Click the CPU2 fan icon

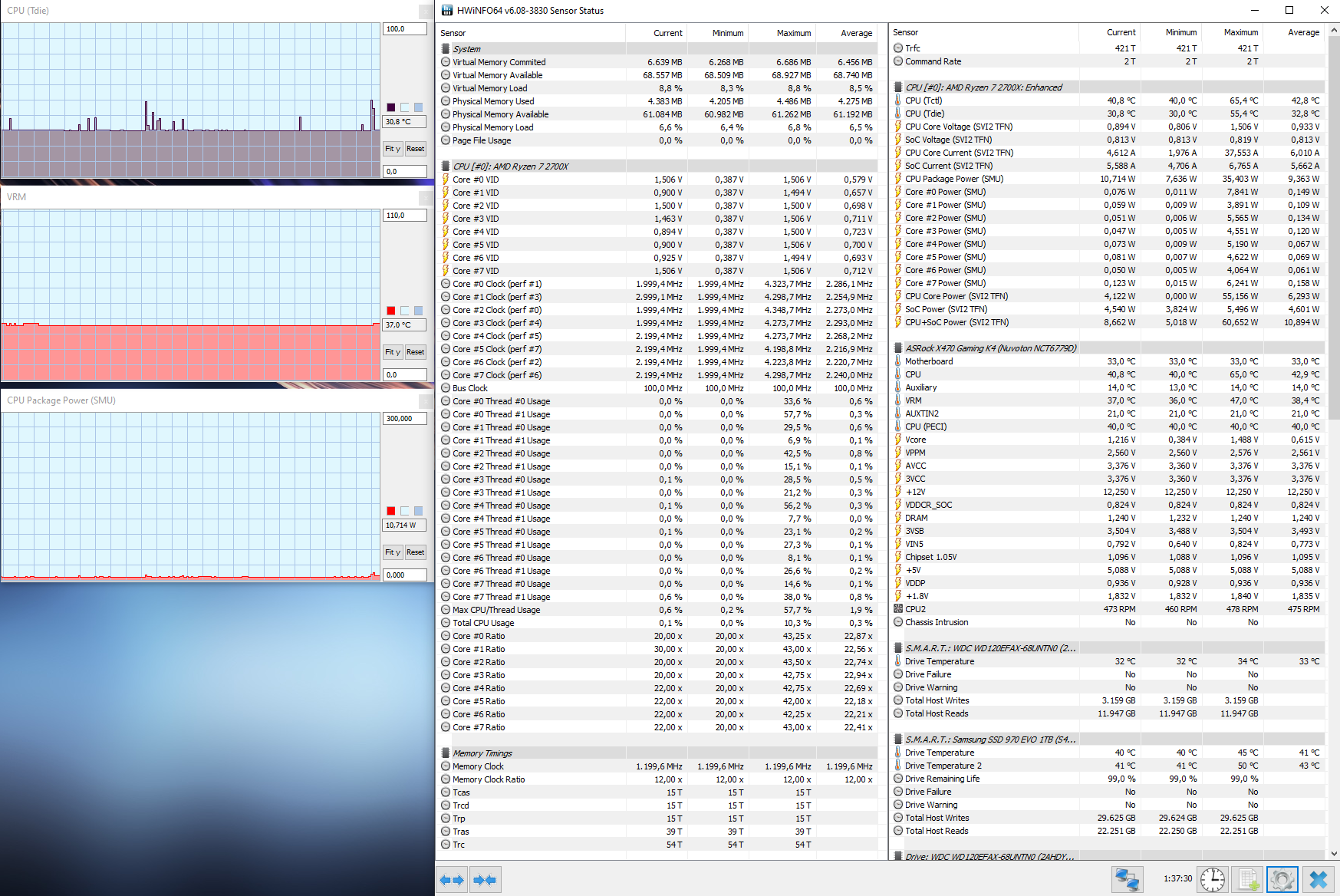898,609
